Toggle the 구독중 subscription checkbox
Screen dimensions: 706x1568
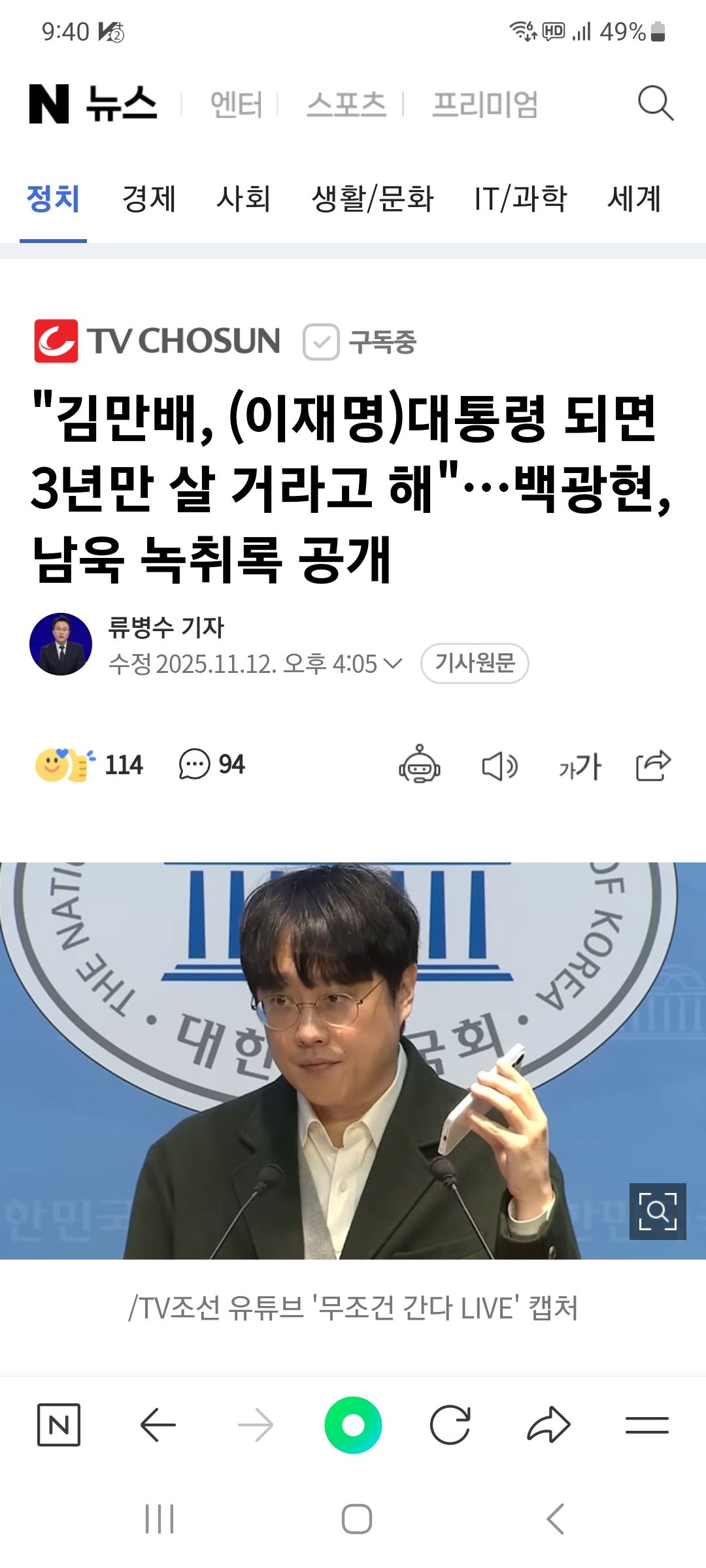(x=321, y=342)
